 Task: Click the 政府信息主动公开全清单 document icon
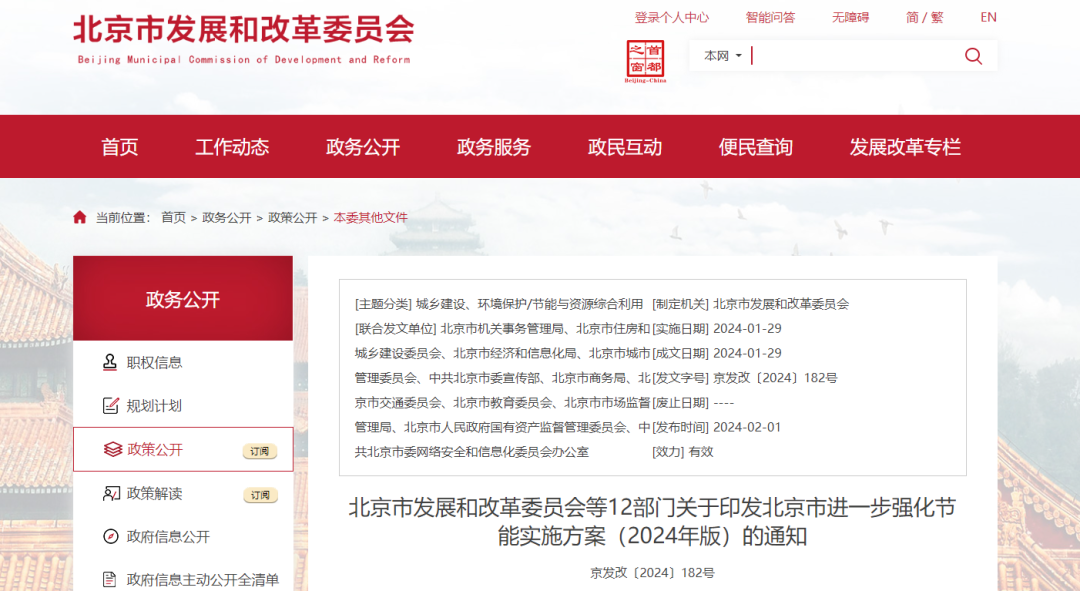[x=110, y=578]
